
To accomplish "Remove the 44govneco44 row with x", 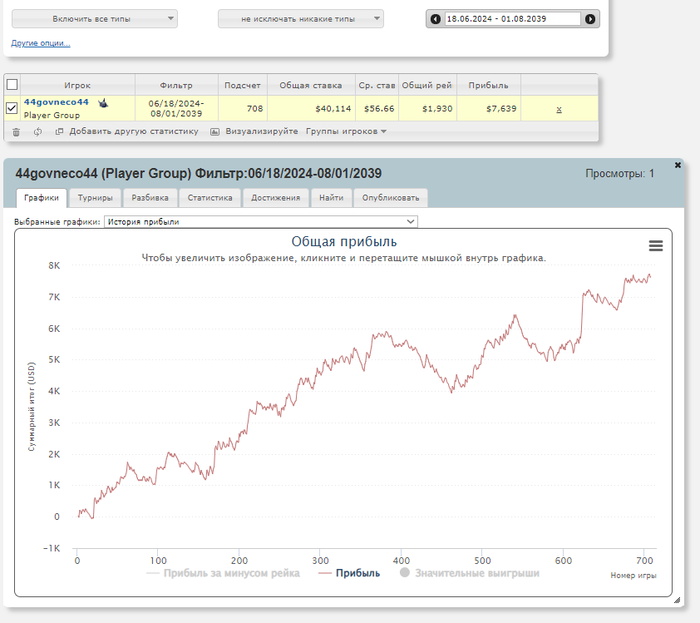I will coord(559,109).
